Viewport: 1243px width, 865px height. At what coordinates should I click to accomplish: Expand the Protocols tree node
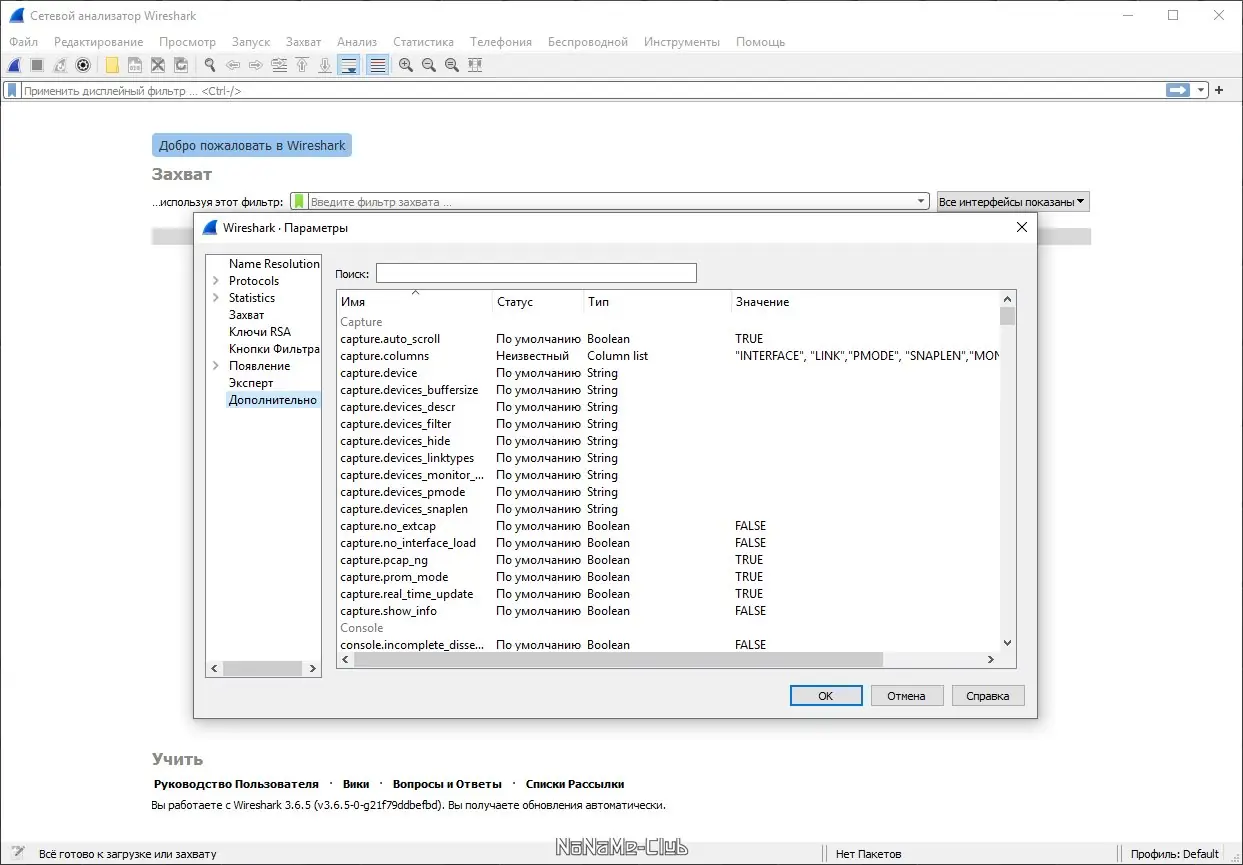216,281
